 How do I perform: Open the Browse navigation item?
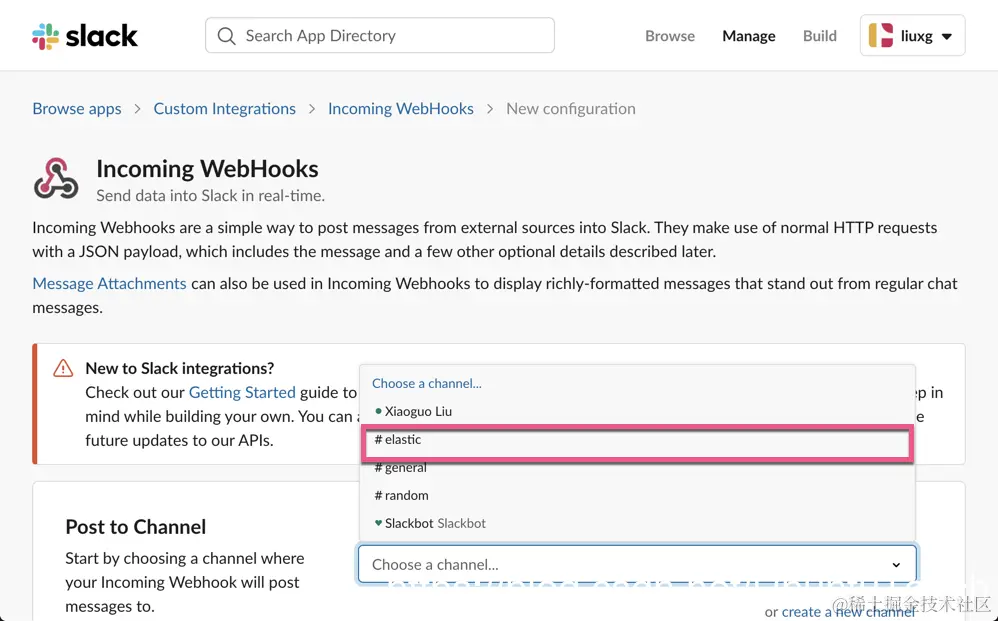670,36
